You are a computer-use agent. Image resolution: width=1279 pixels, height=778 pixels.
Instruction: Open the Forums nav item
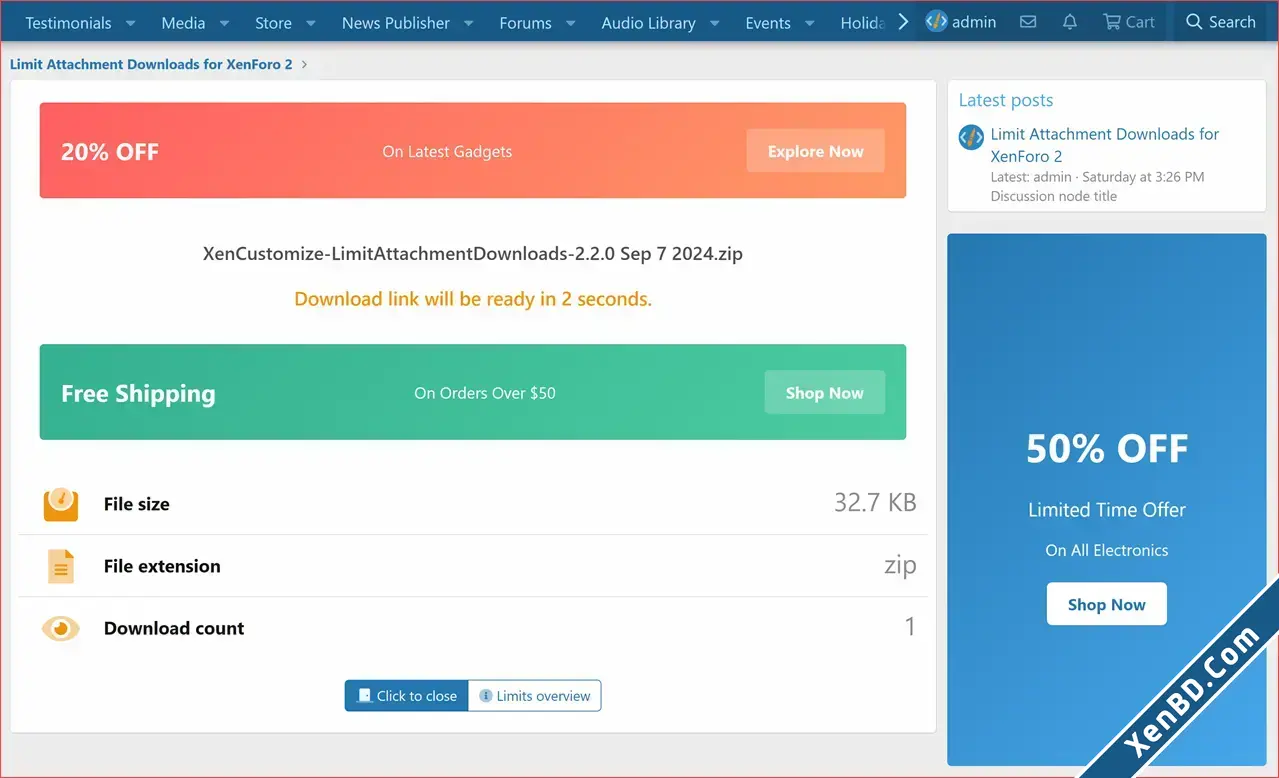tap(525, 22)
